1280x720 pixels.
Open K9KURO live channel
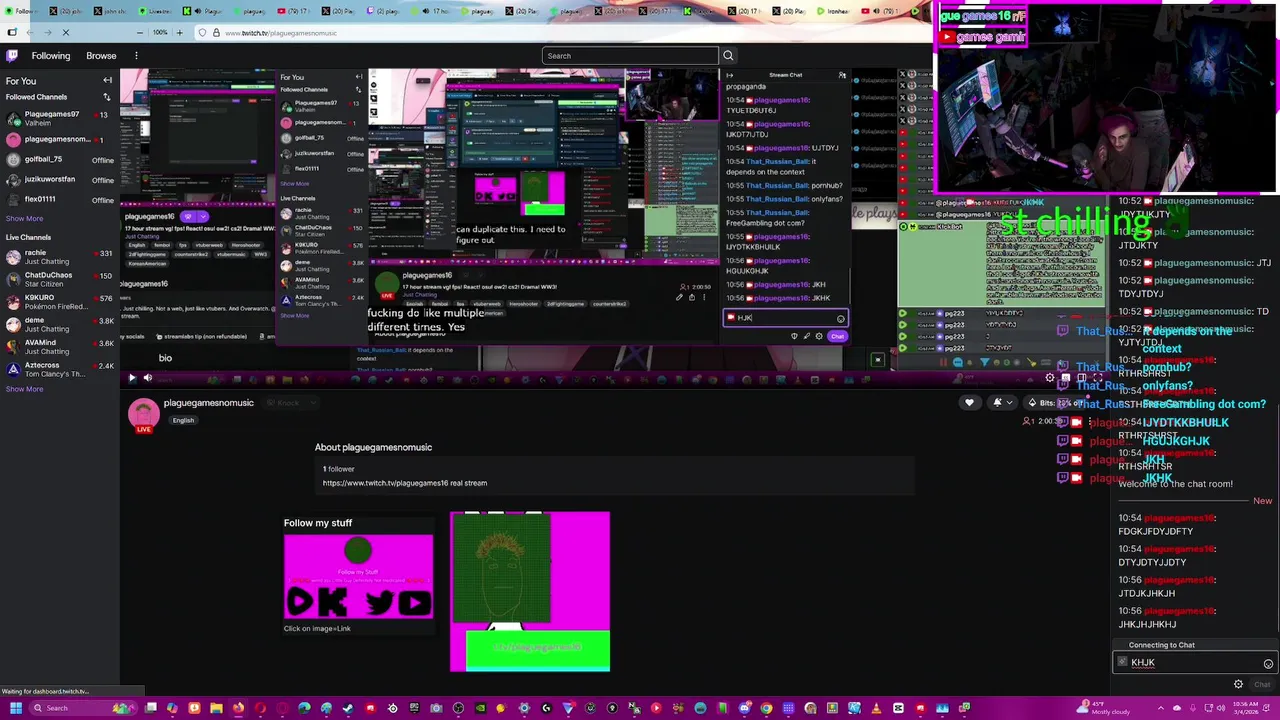point(59,302)
